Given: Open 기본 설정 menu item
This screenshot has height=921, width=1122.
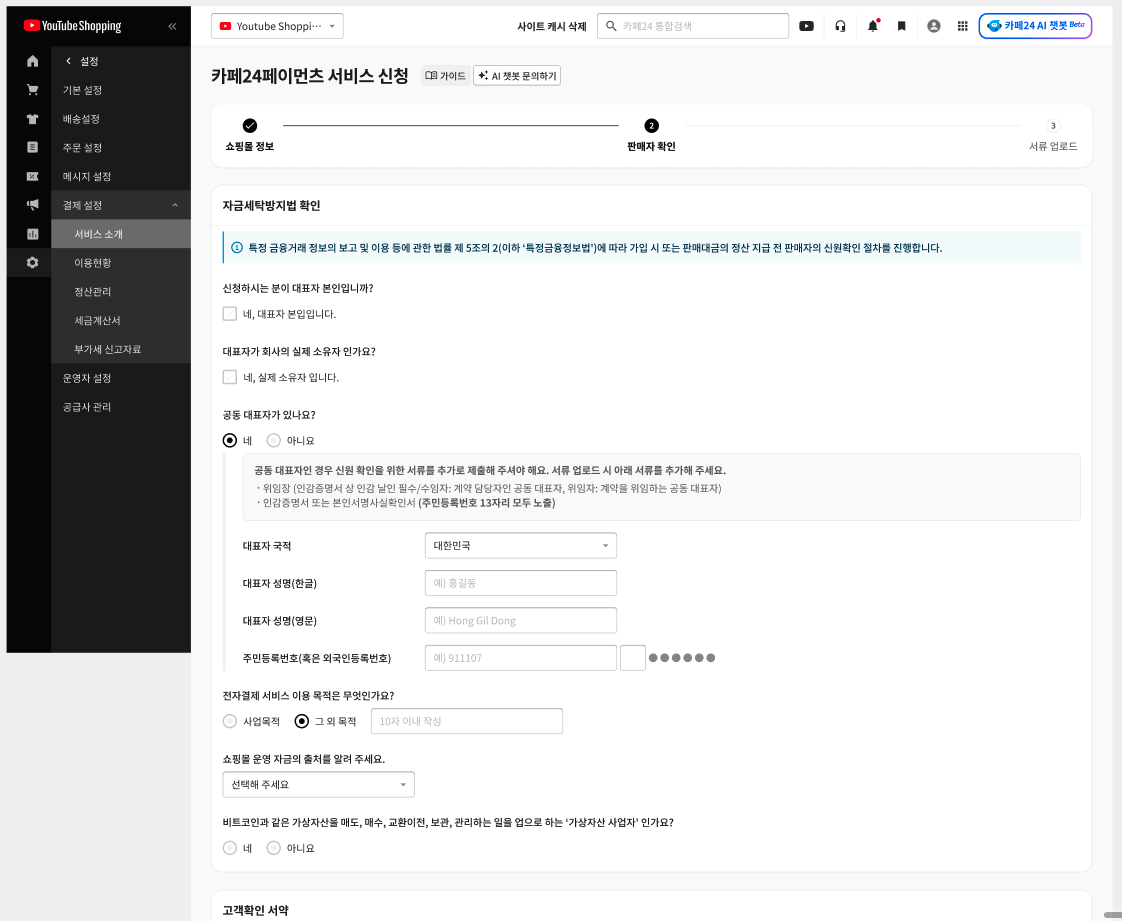Looking at the screenshot, I should click(x=121, y=90).
